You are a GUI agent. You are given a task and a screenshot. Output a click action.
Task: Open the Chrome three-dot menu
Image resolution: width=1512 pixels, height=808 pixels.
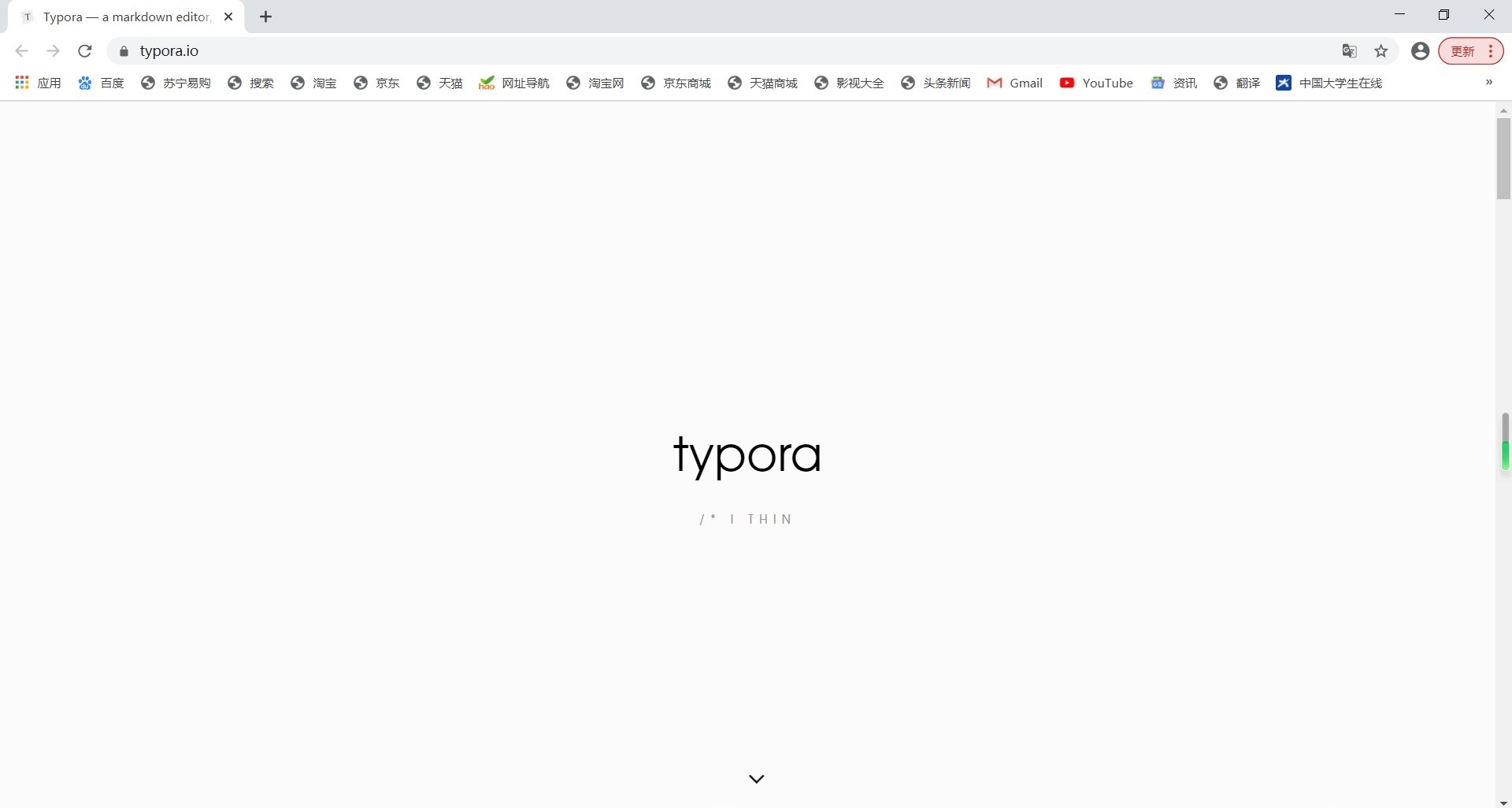pyautogui.click(x=1491, y=50)
